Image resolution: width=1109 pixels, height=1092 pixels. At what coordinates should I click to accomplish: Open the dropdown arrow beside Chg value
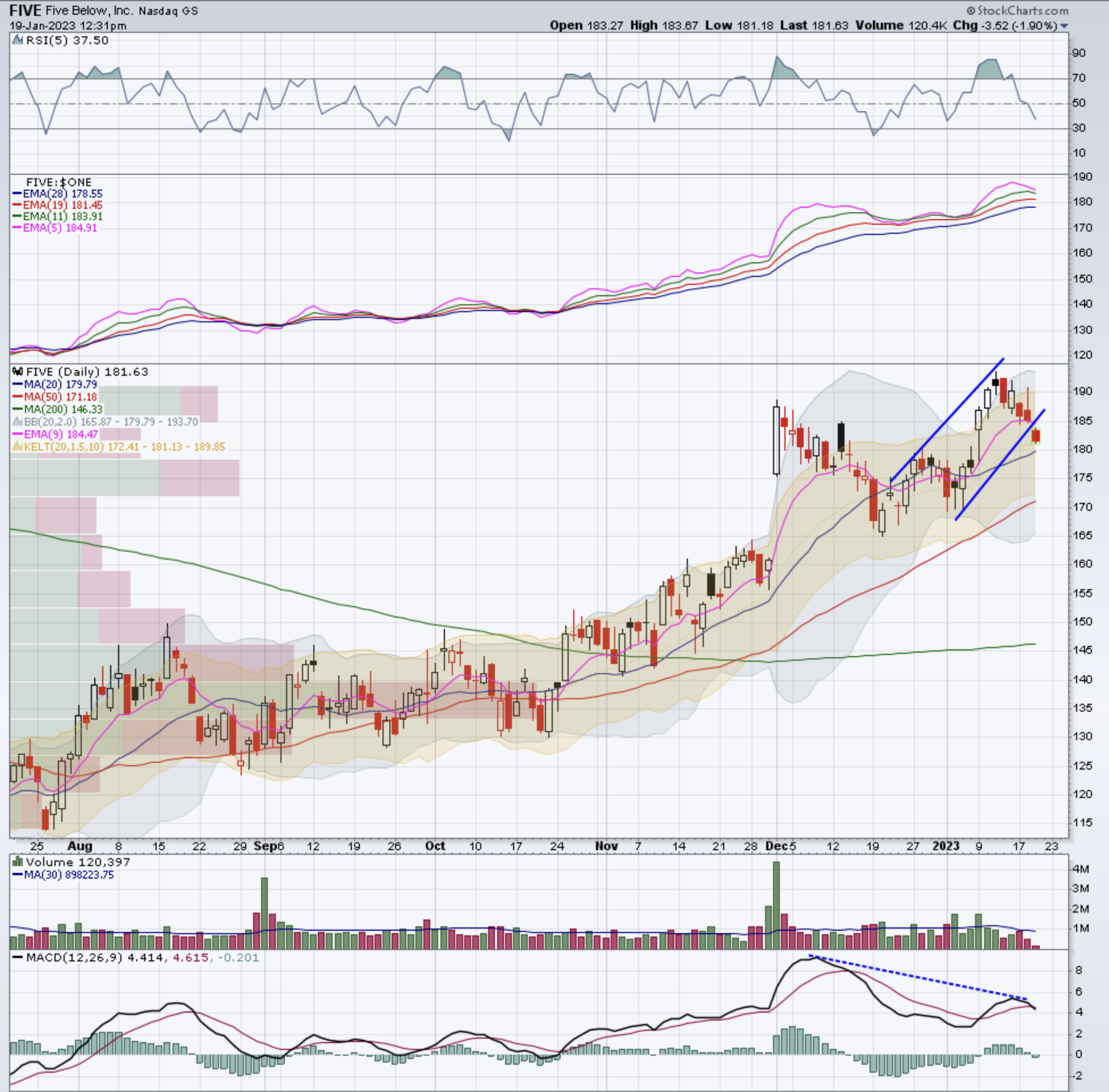[x=1064, y=26]
